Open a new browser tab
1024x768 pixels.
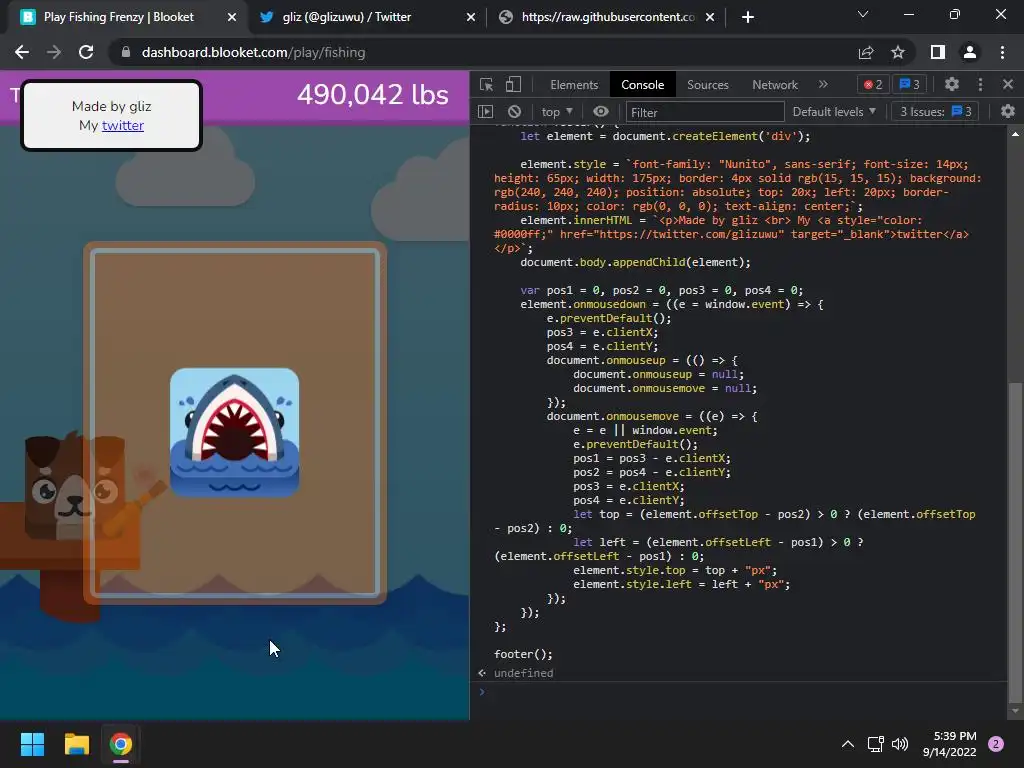(x=748, y=17)
